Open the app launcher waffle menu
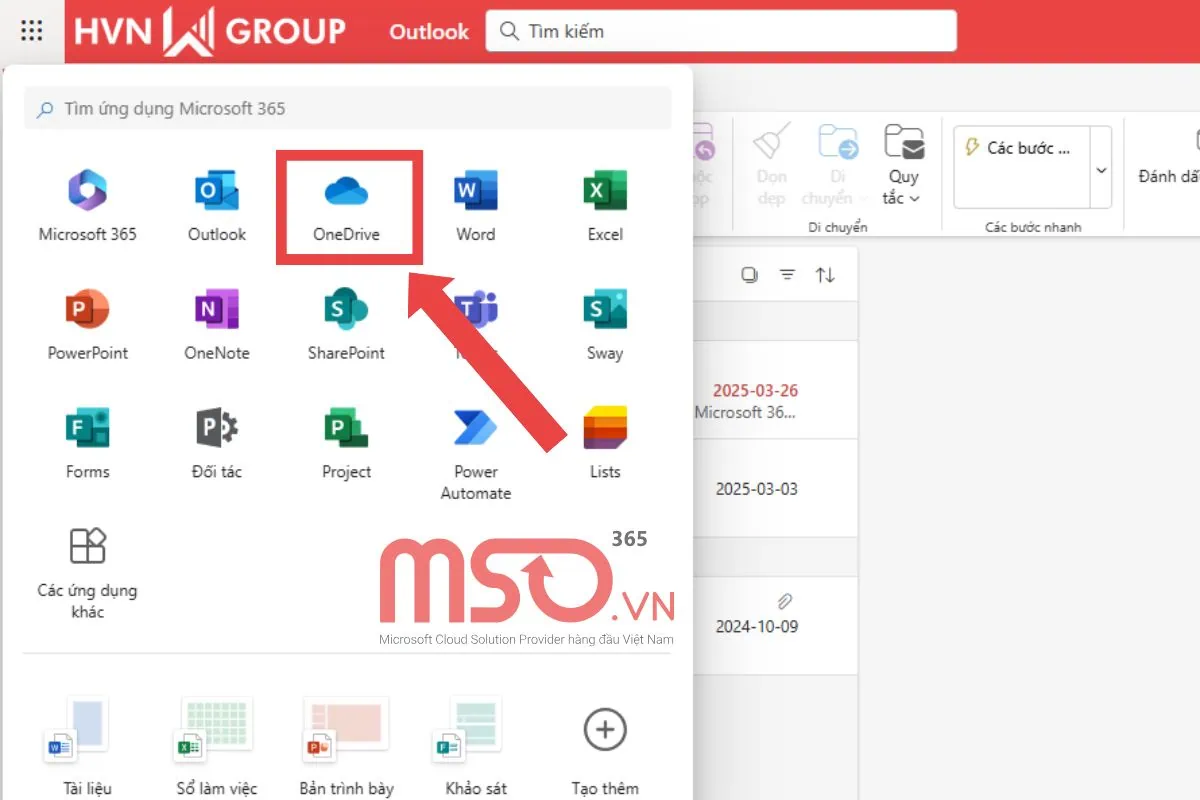The image size is (1200, 800). [32, 31]
